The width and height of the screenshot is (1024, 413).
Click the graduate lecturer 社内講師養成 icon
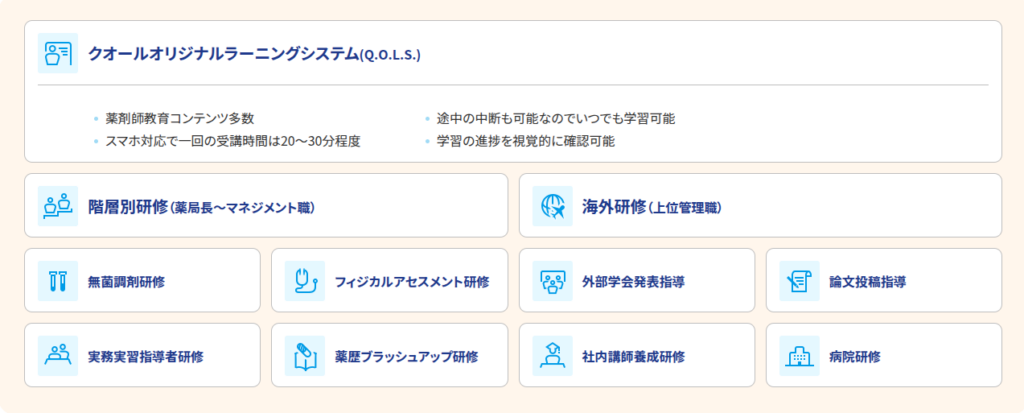(552, 355)
